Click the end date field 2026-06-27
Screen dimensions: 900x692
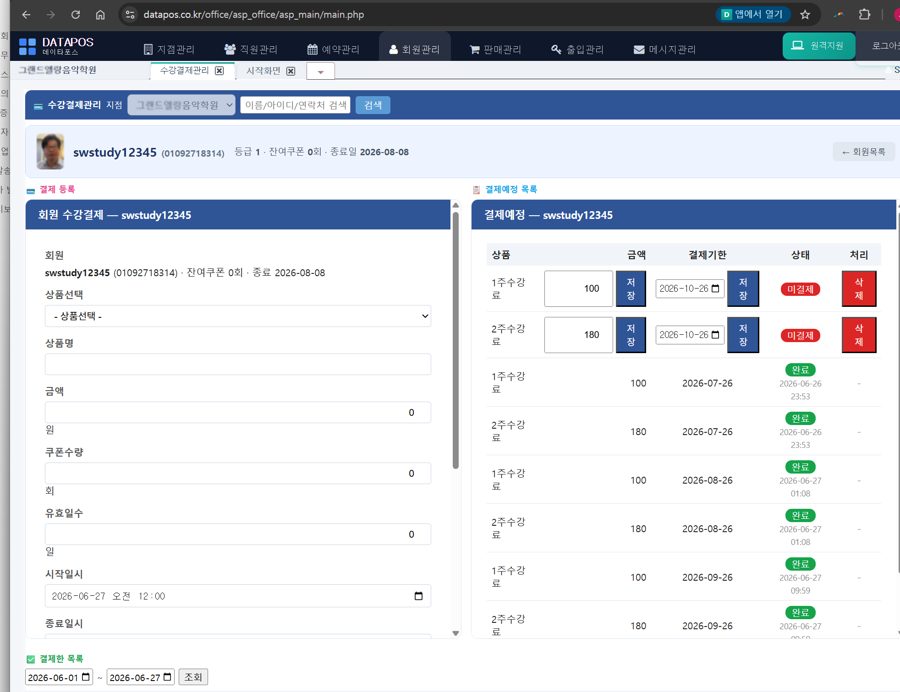(x=141, y=677)
